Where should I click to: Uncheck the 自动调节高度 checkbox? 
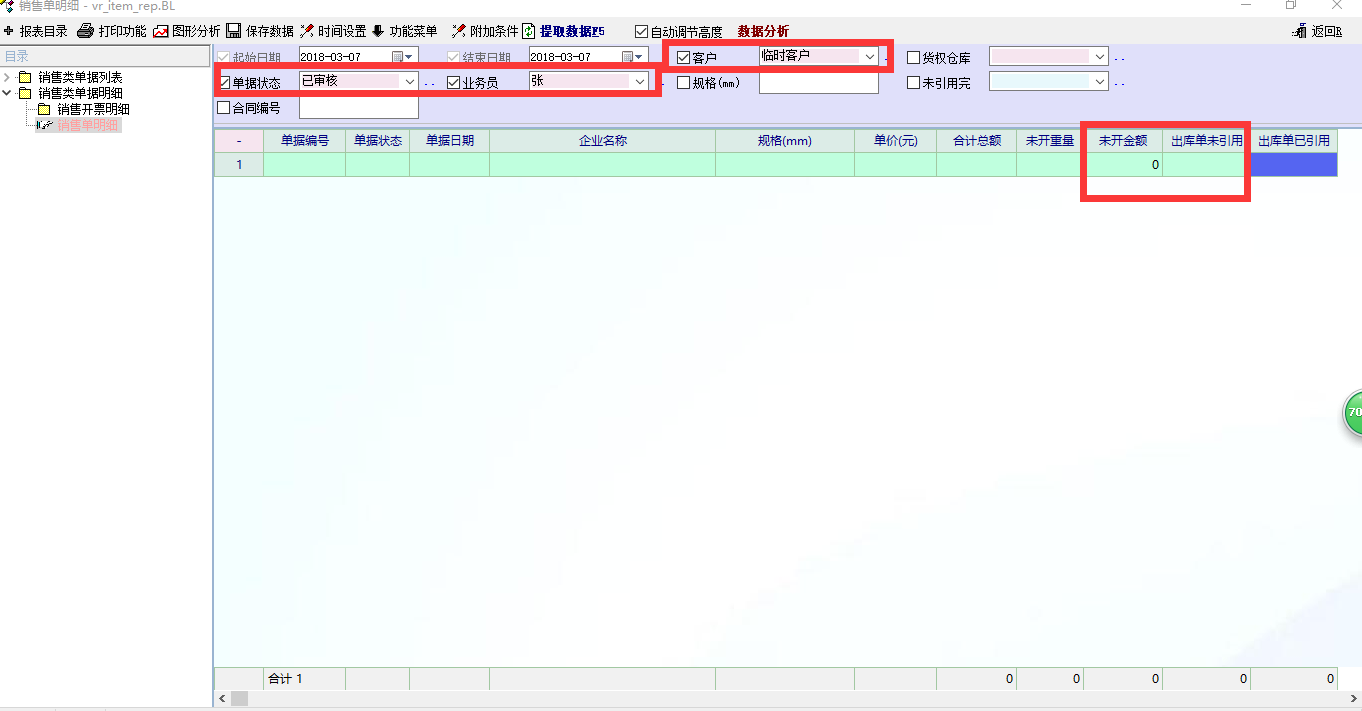tap(642, 32)
